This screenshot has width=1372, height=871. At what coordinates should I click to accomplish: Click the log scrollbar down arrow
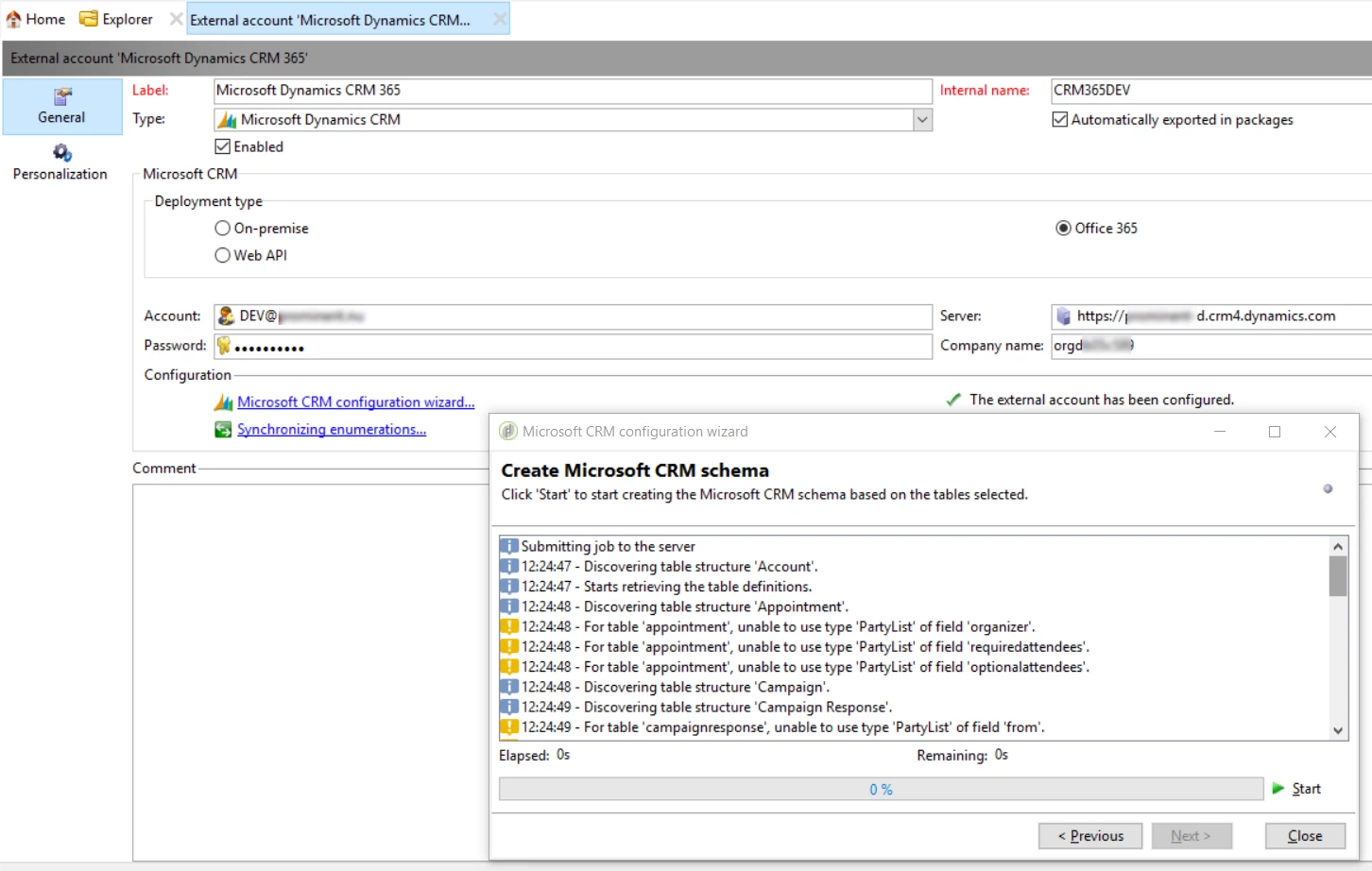[x=1338, y=730]
